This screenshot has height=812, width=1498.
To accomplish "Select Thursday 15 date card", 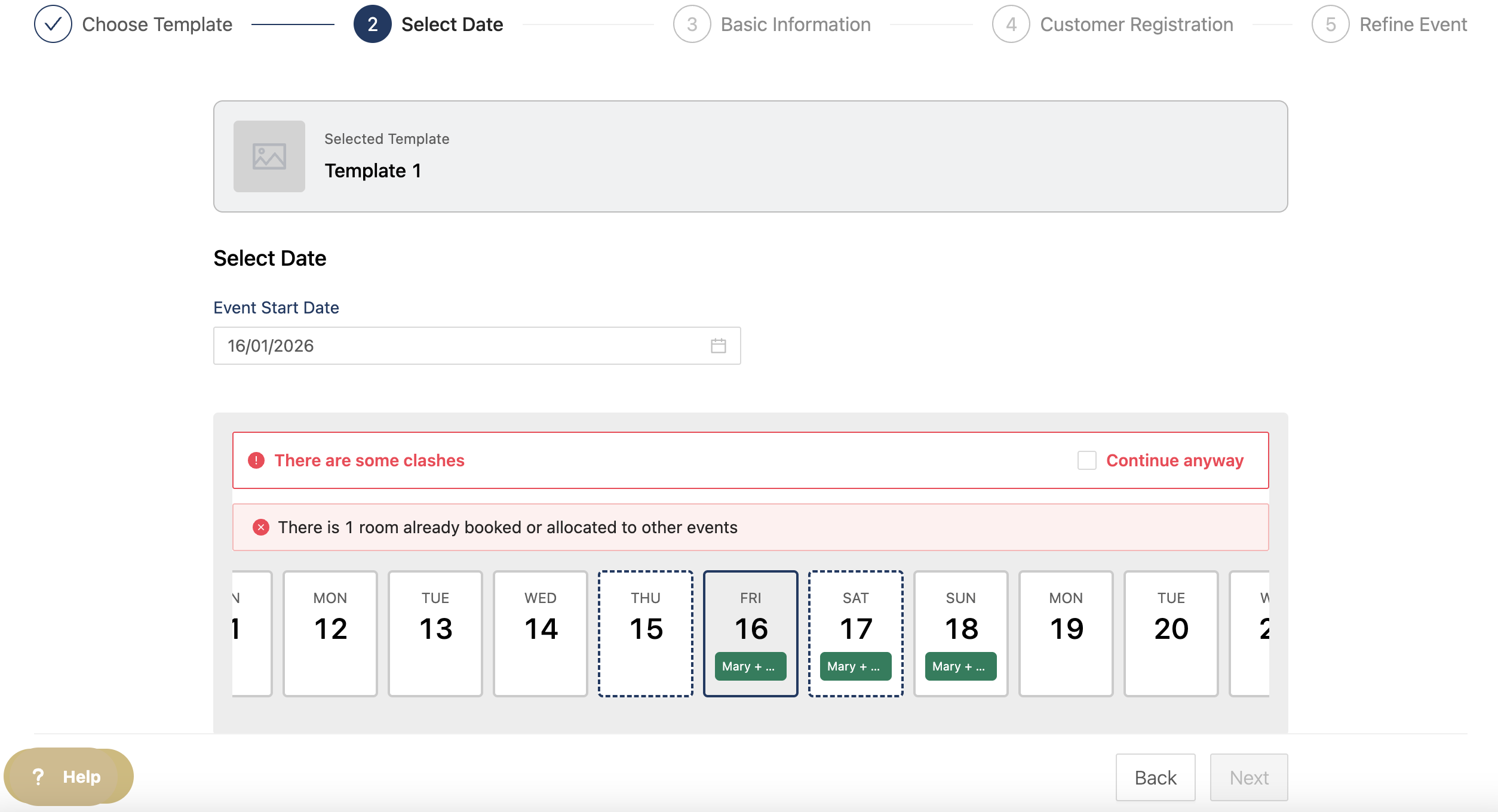I will coord(646,633).
